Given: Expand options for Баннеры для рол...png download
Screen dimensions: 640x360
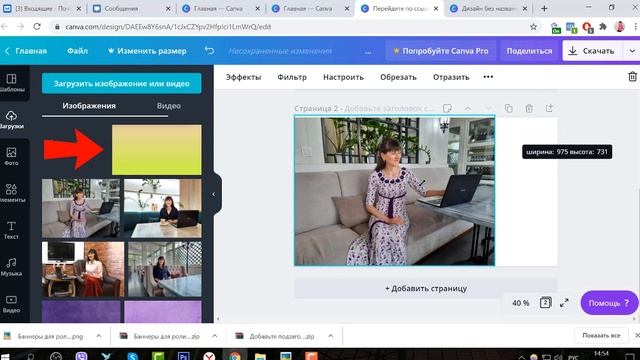Looking at the screenshot, I should tap(99, 336).
